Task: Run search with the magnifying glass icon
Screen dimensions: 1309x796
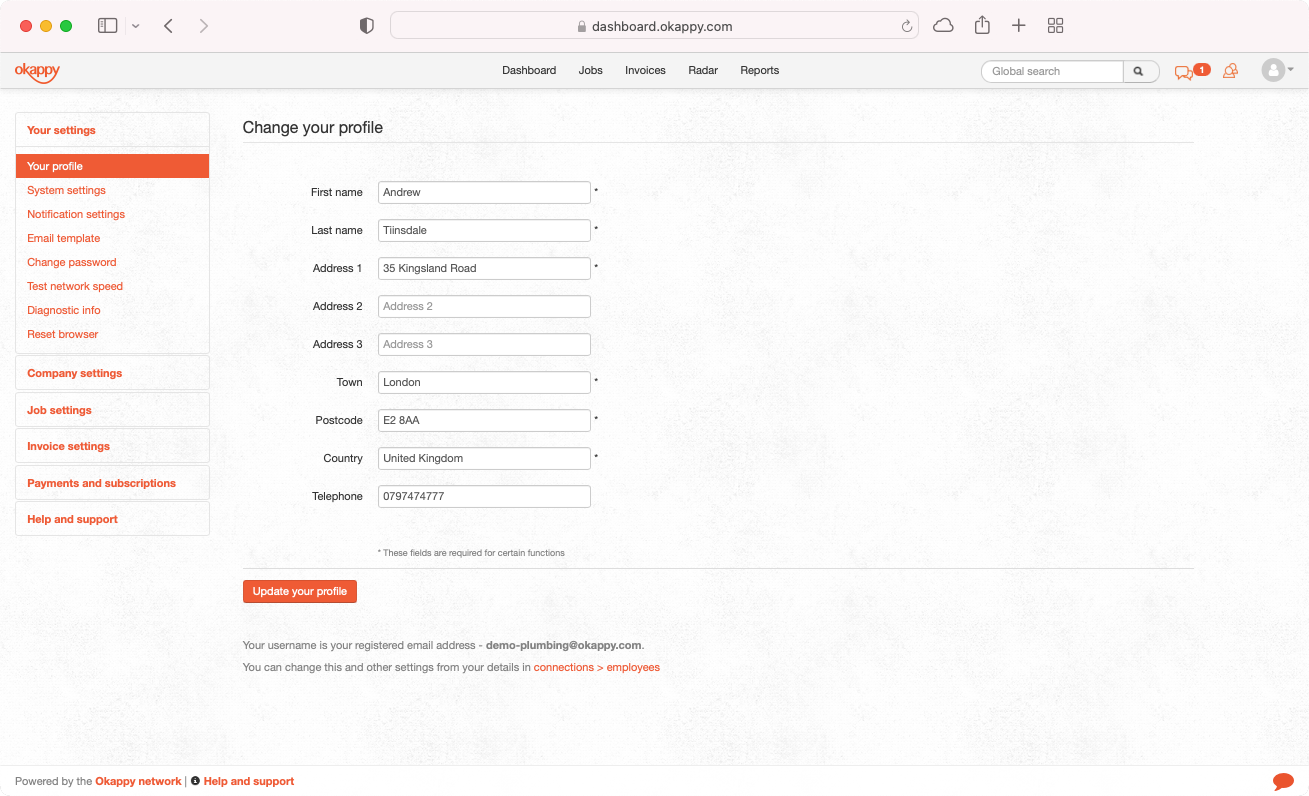Action: (x=1139, y=71)
